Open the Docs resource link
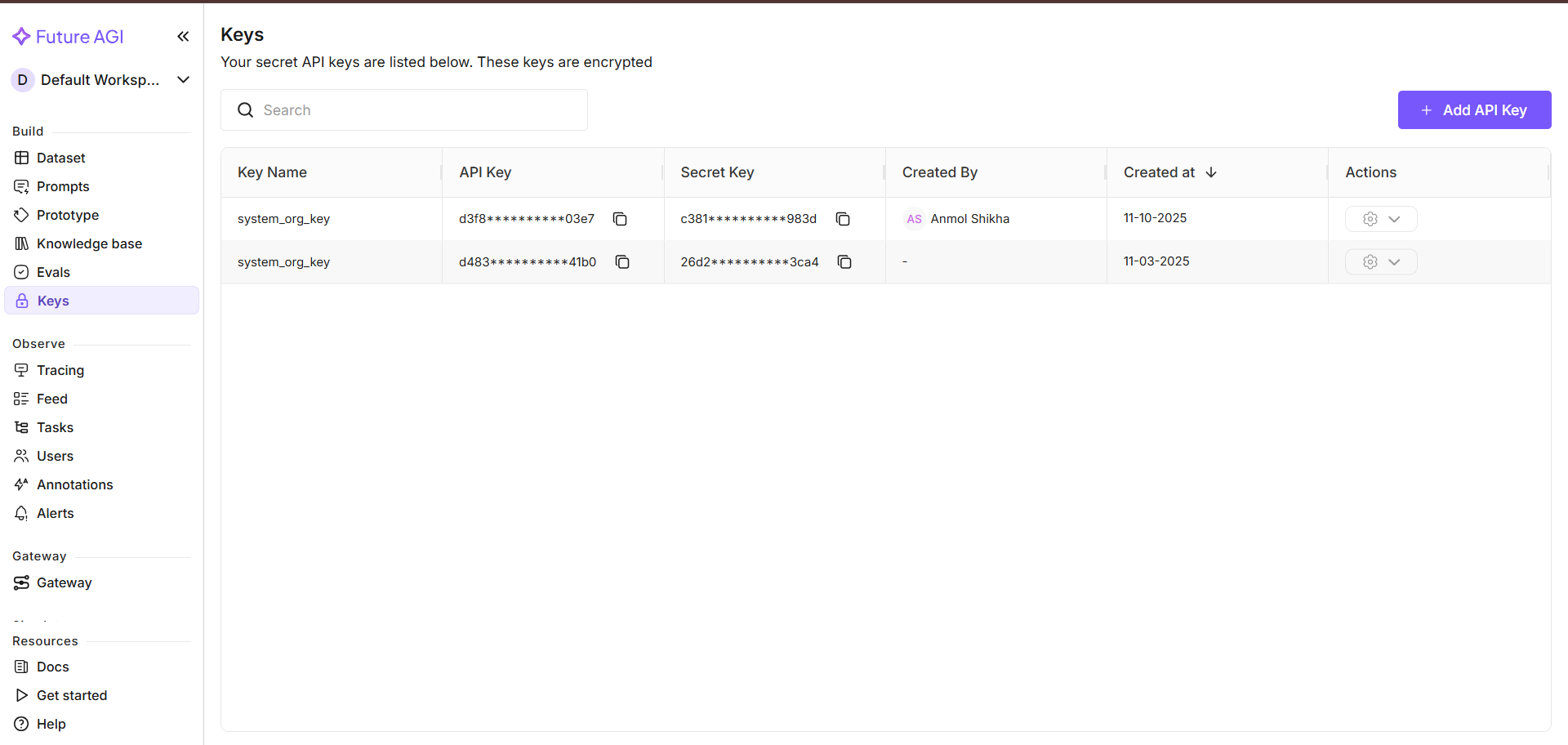The height and width of the screenshot is (745, 1568). 52,667
